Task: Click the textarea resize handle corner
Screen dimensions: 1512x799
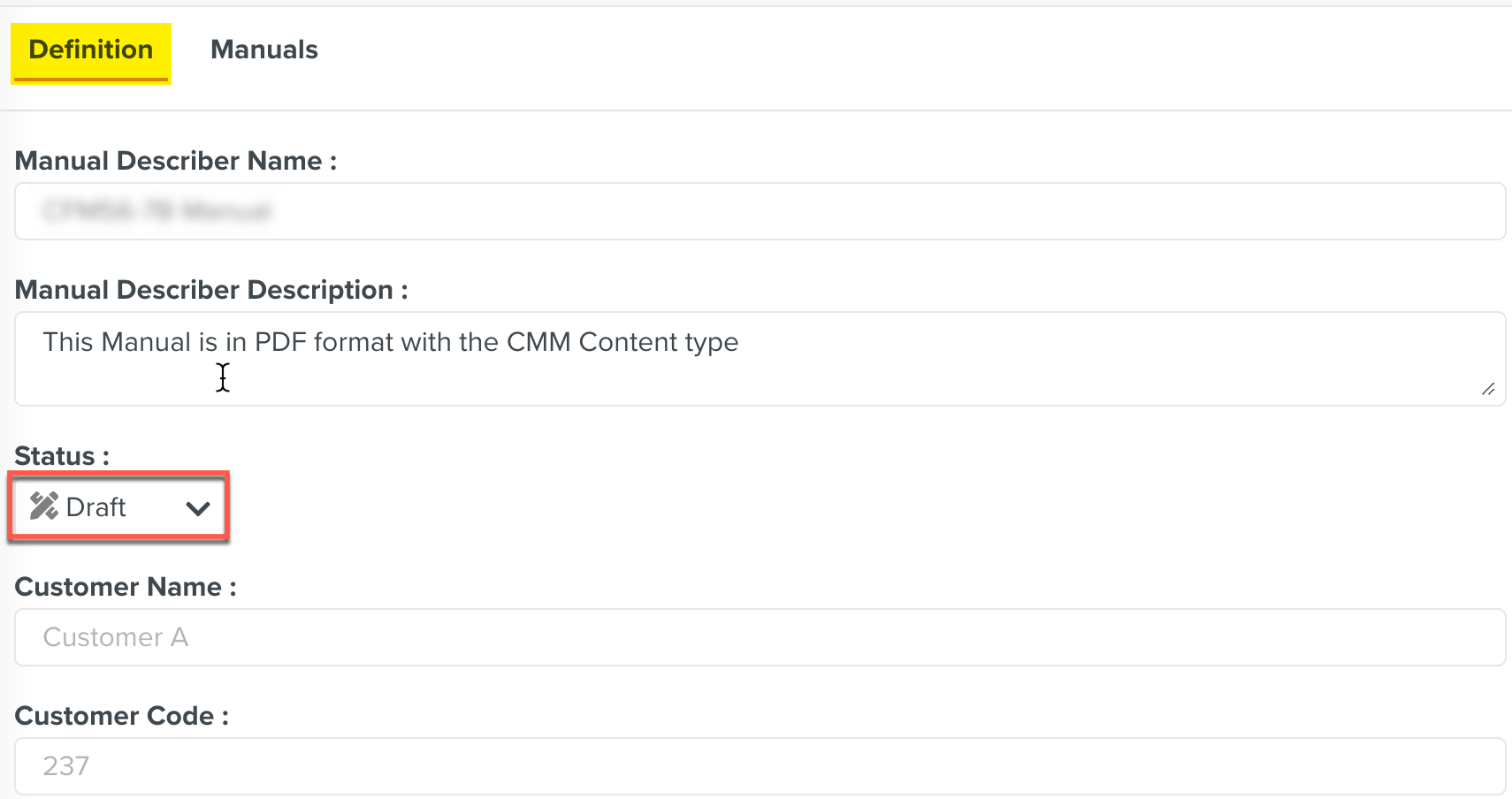Action: tap(1489, 389)
